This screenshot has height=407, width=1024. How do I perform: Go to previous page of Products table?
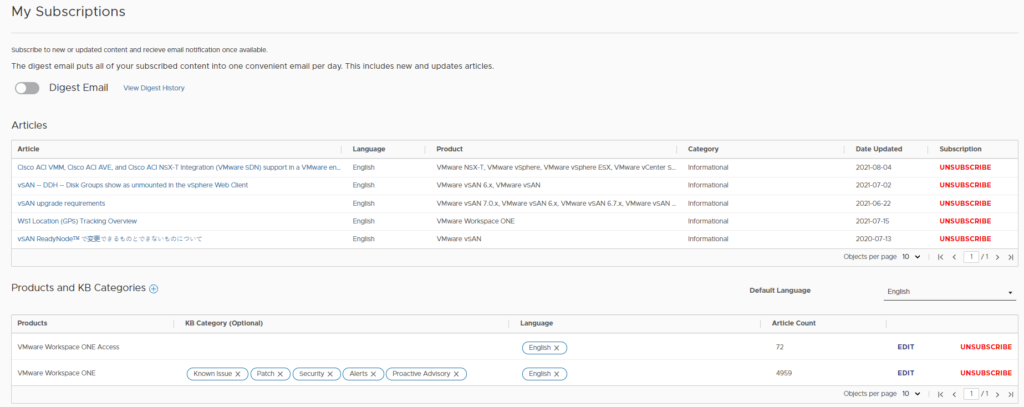pyautogui.click(x=954, y=395)
